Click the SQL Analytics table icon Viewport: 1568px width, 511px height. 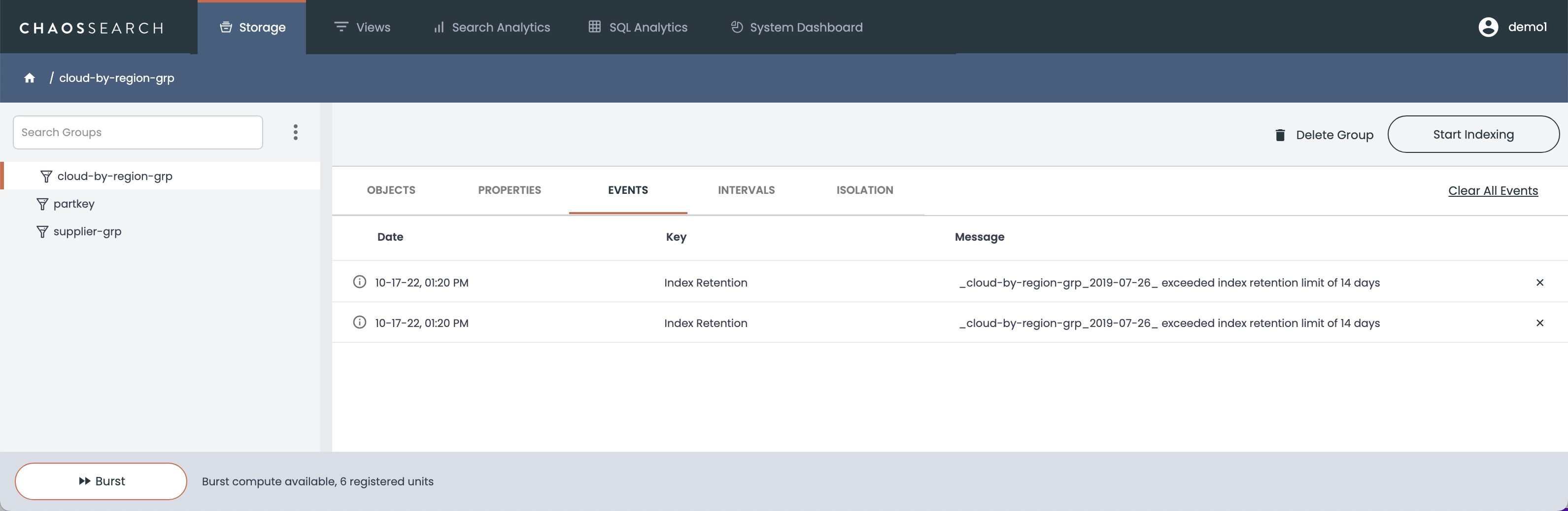pos(595,27)
